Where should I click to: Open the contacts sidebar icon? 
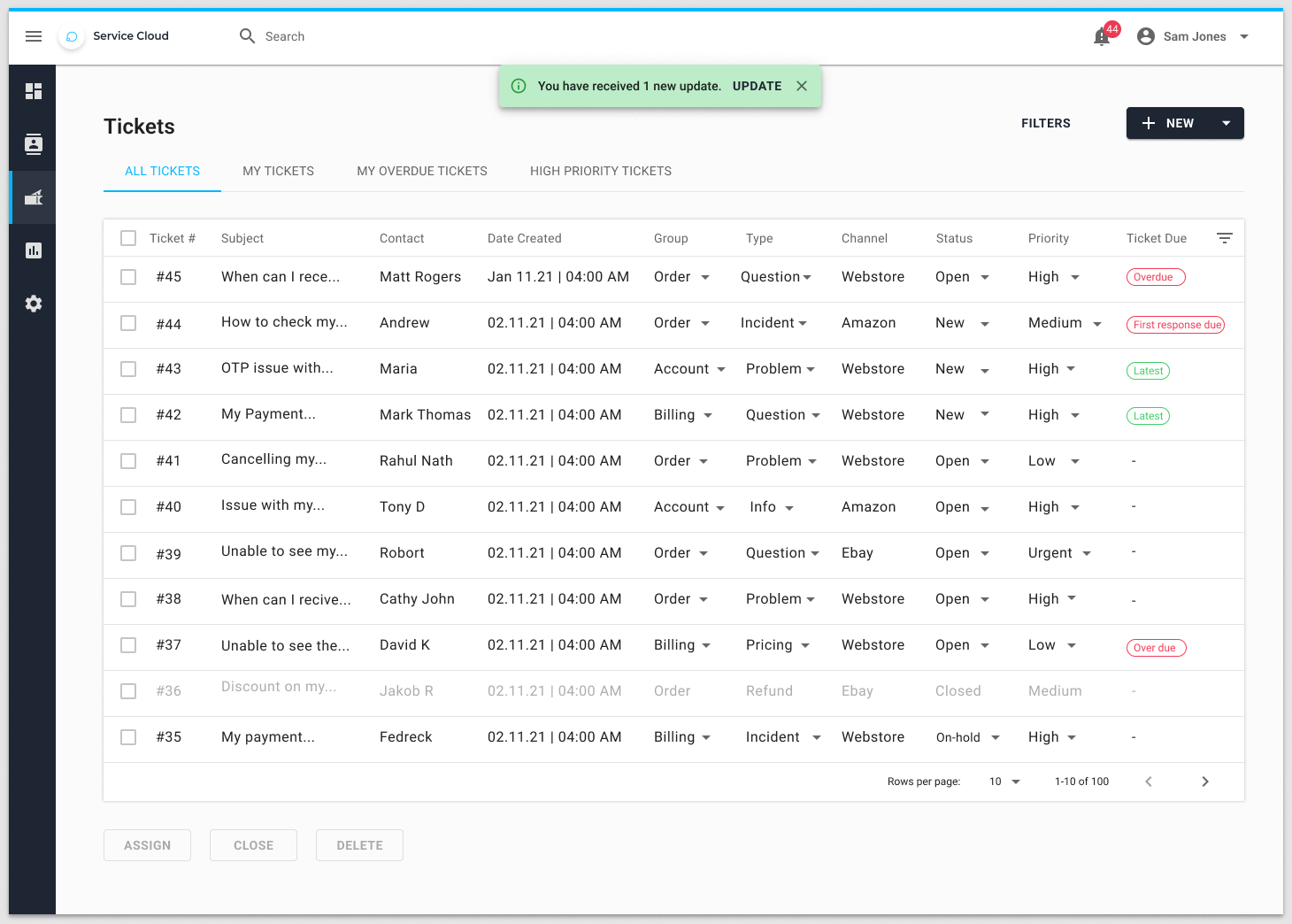[34, 144]
